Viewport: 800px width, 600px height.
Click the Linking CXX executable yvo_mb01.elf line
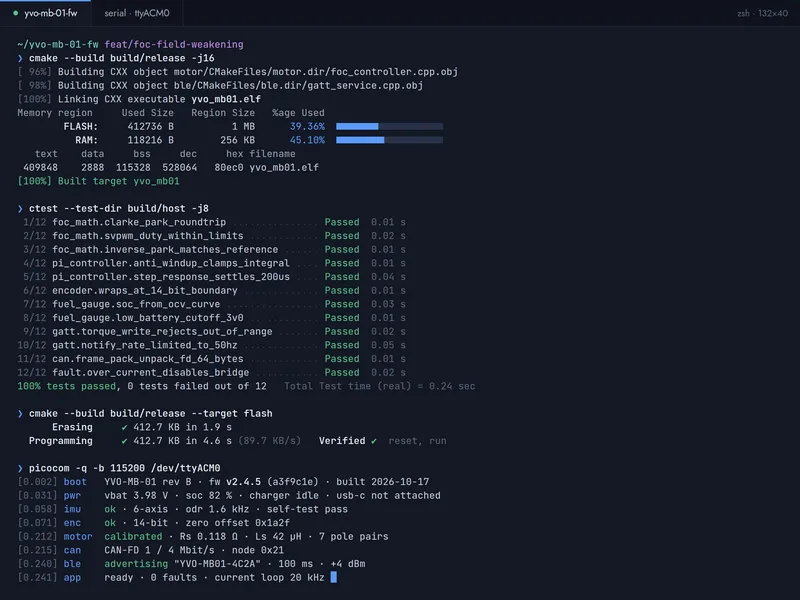139,99
